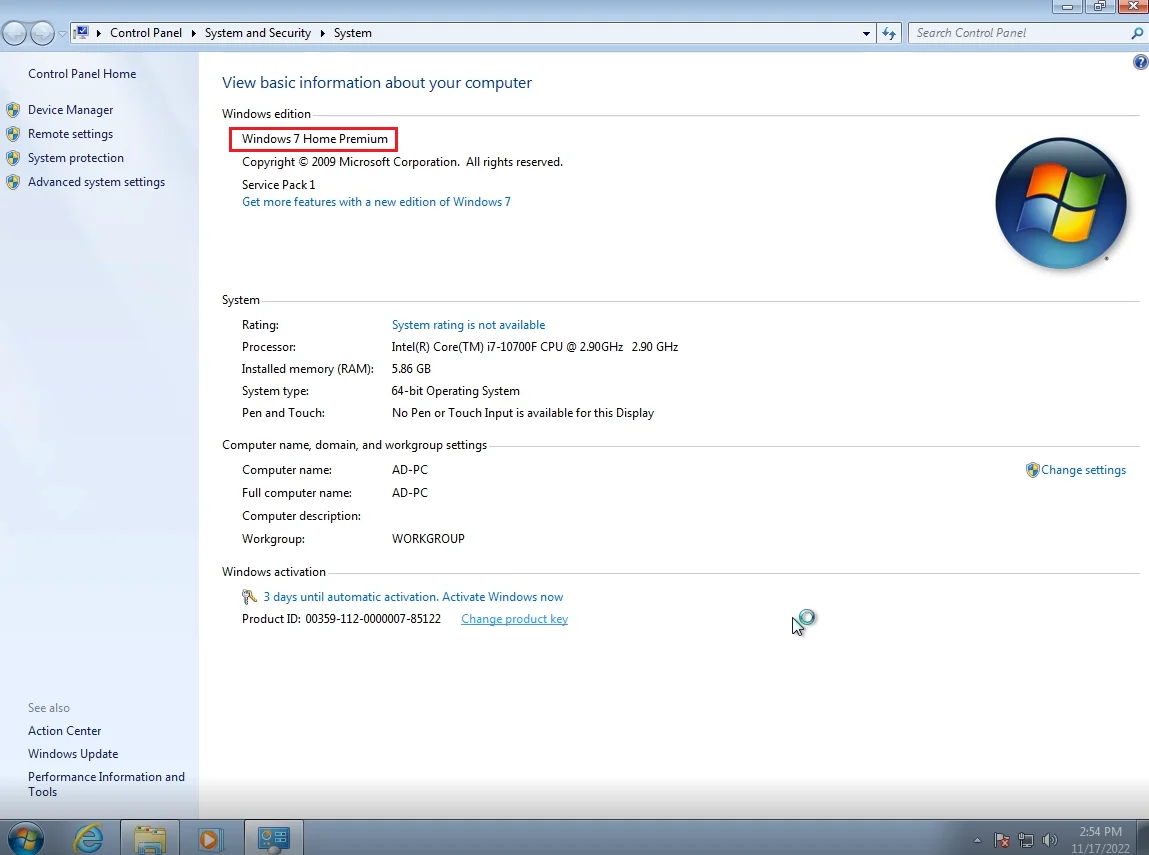Open the Start menu orb
The image size is (1149, 855).
pyautogui.click(x=24, y=837)
